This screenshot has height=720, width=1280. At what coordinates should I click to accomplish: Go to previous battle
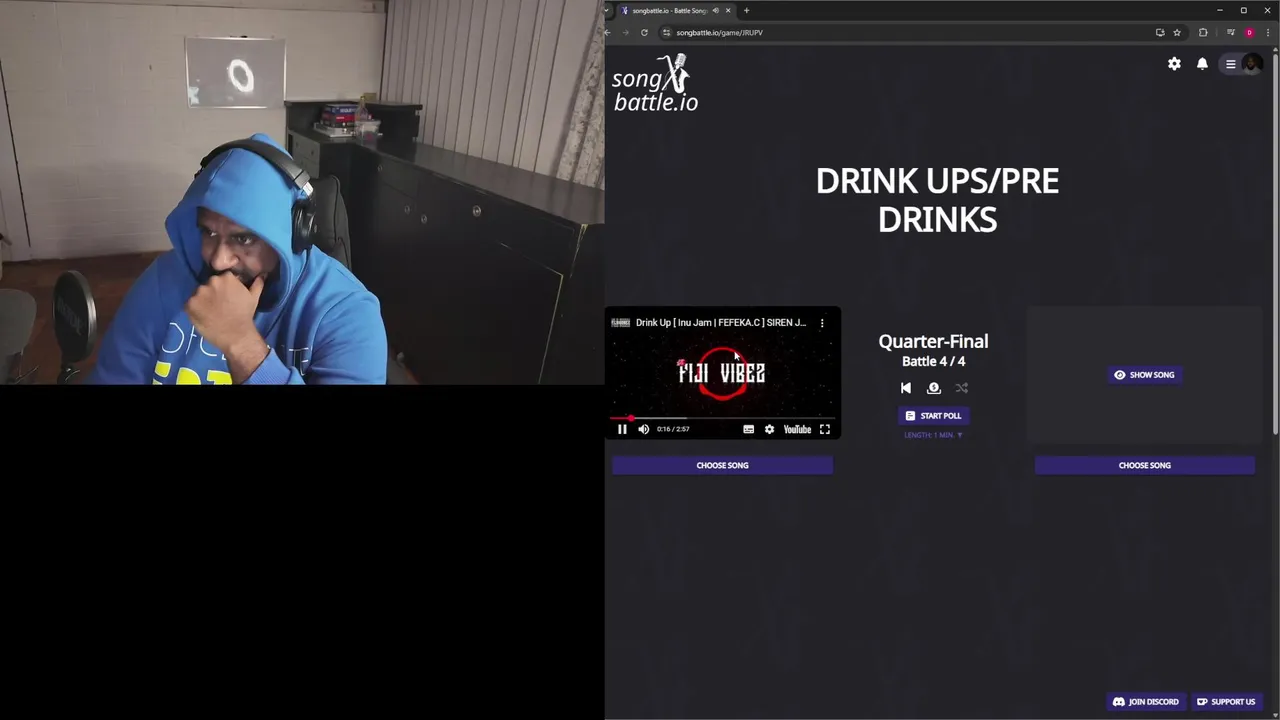(x=906, y=388)
